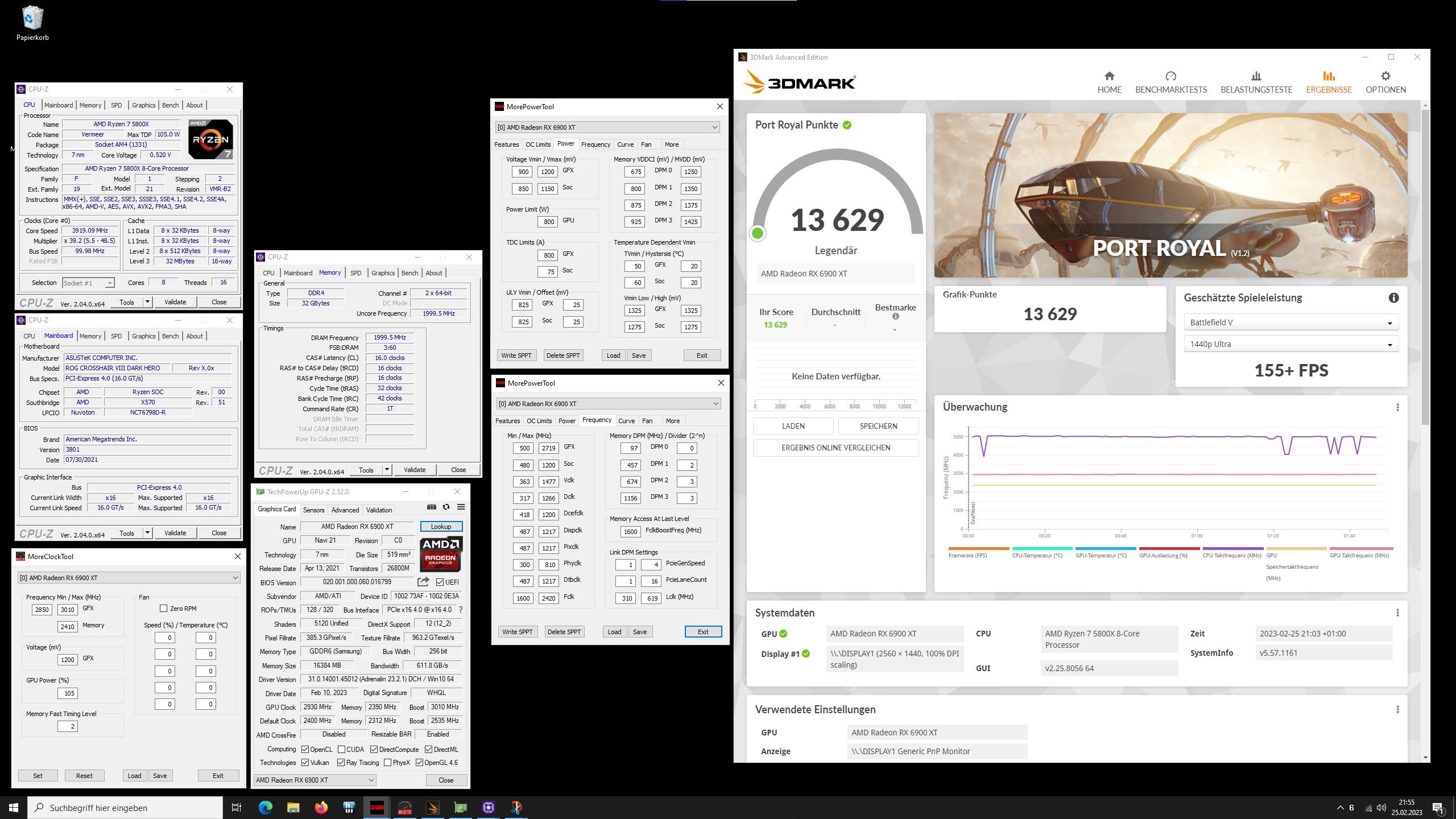The image size is (1456, 819).
Task: Open Microsoft Edge from taskbar
Action: 265,807
